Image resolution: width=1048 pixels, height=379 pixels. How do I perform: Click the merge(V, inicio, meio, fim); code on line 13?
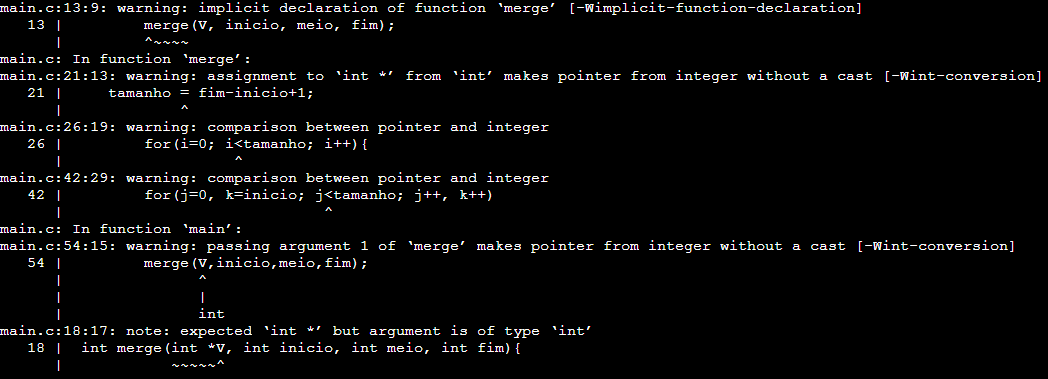coord(269,25)
